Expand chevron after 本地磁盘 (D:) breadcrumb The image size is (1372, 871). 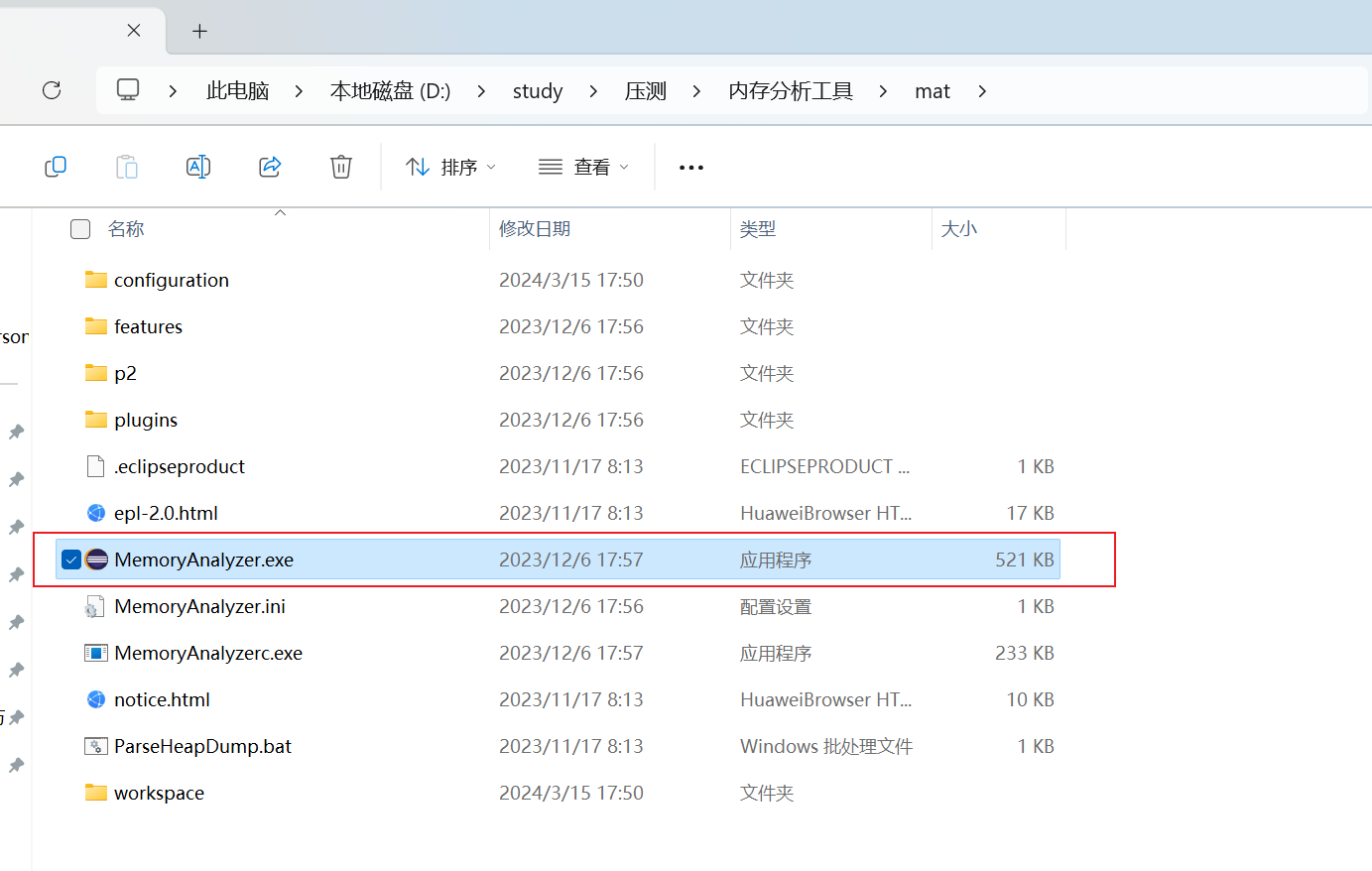481,91
